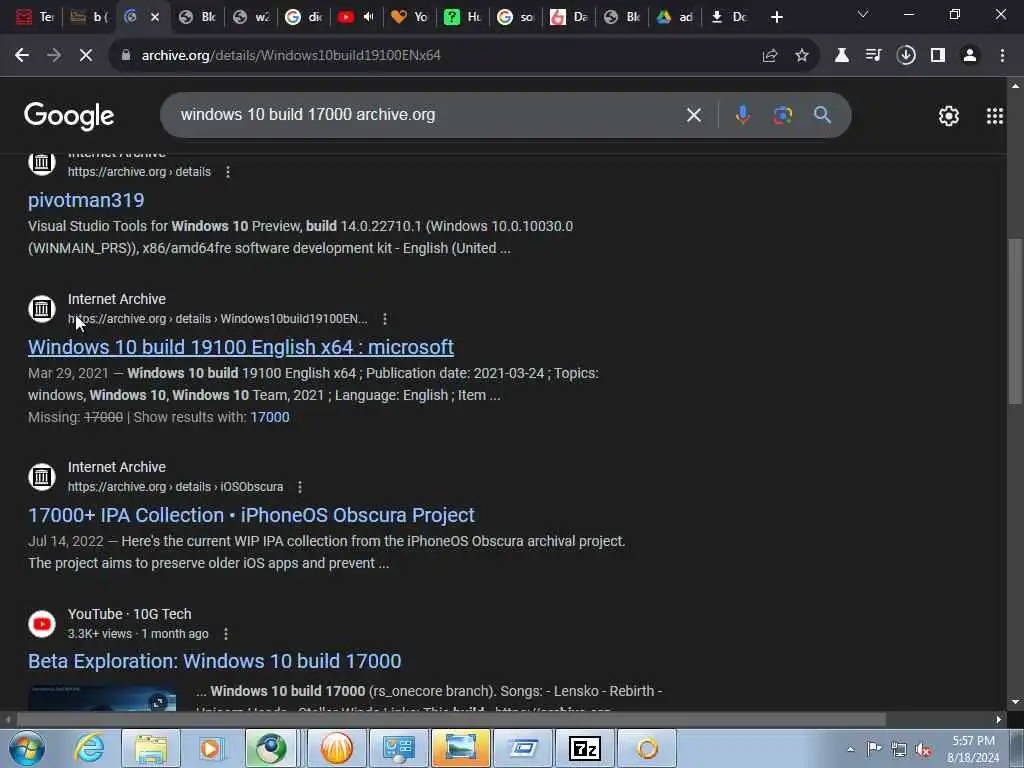Switch to the Google Drive 'ad' tab
This screenshot has height=768, width=1024.
coord(675,17)
